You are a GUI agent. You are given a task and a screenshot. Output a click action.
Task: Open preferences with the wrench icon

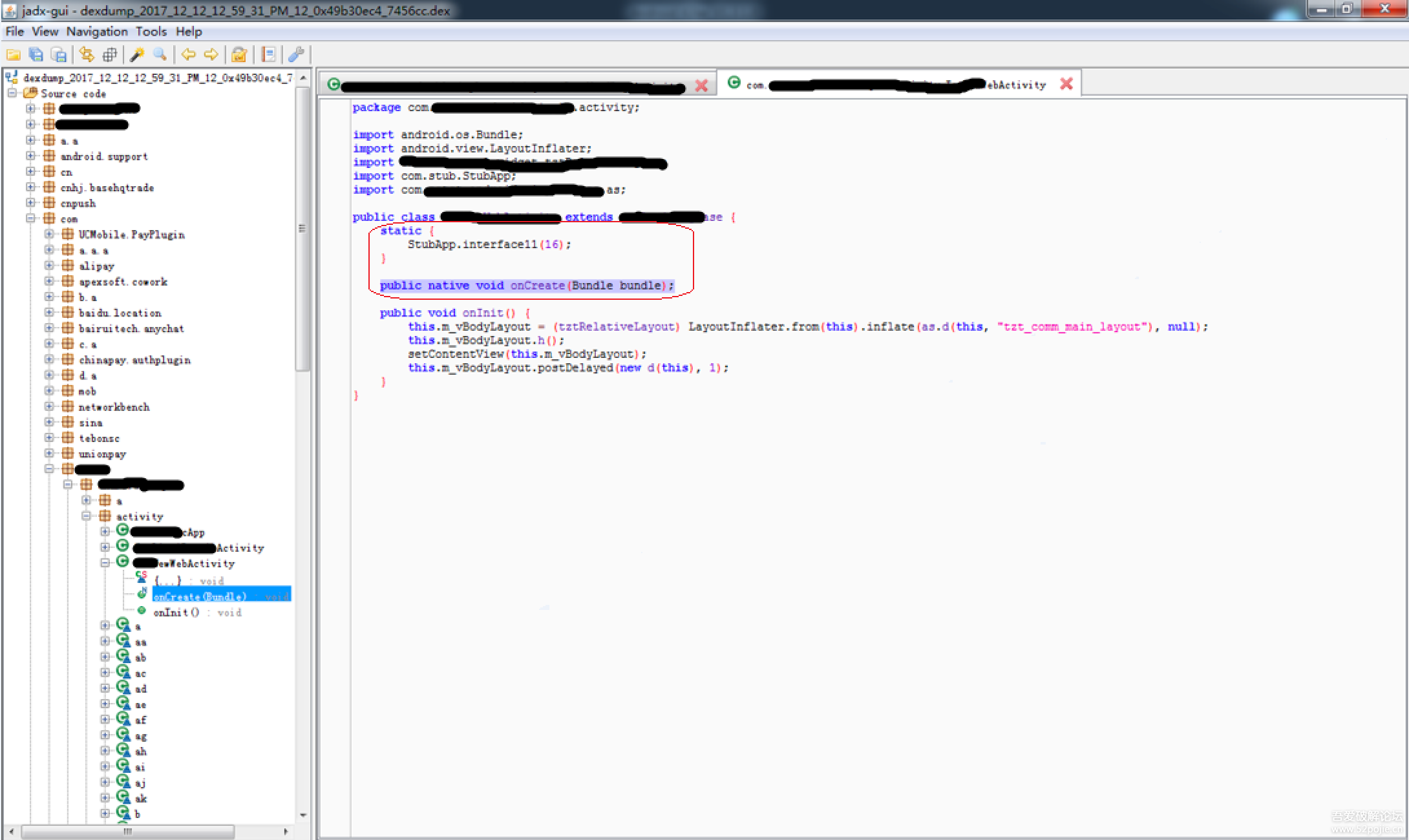(x=296, y=55)
